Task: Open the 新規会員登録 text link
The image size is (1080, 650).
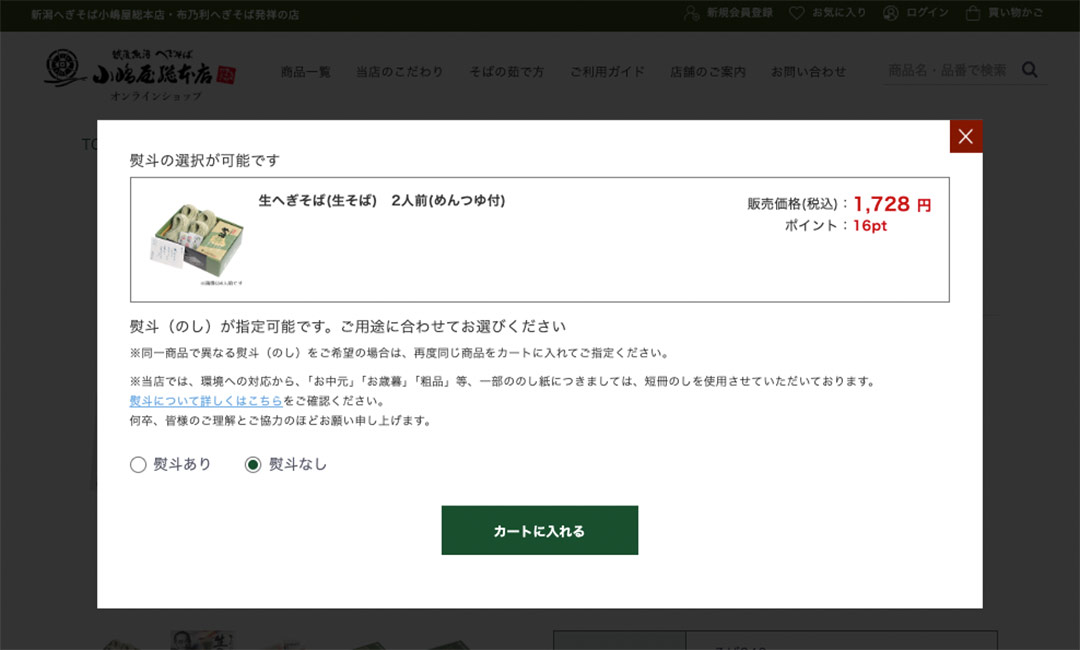Action: pyautogui.click(x=740, y=13)
